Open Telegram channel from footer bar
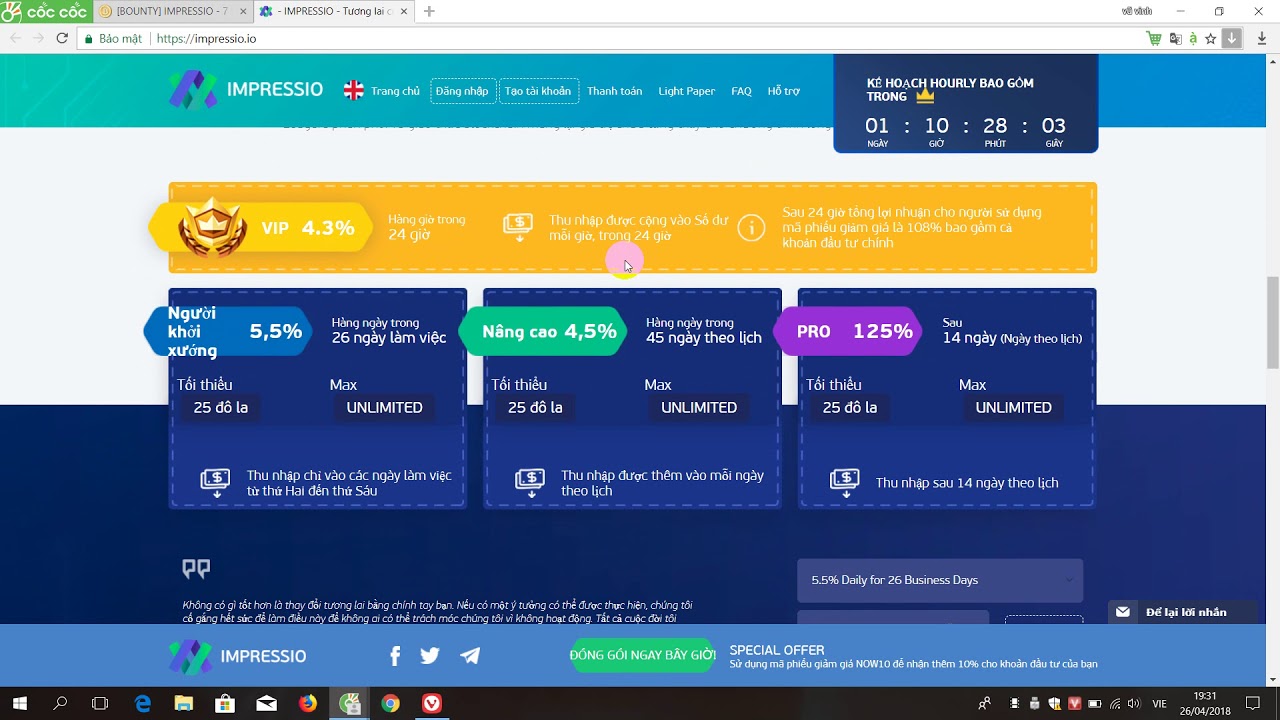Image resolution: width=1280 pixels, height=720 pixels. [470, 656]
